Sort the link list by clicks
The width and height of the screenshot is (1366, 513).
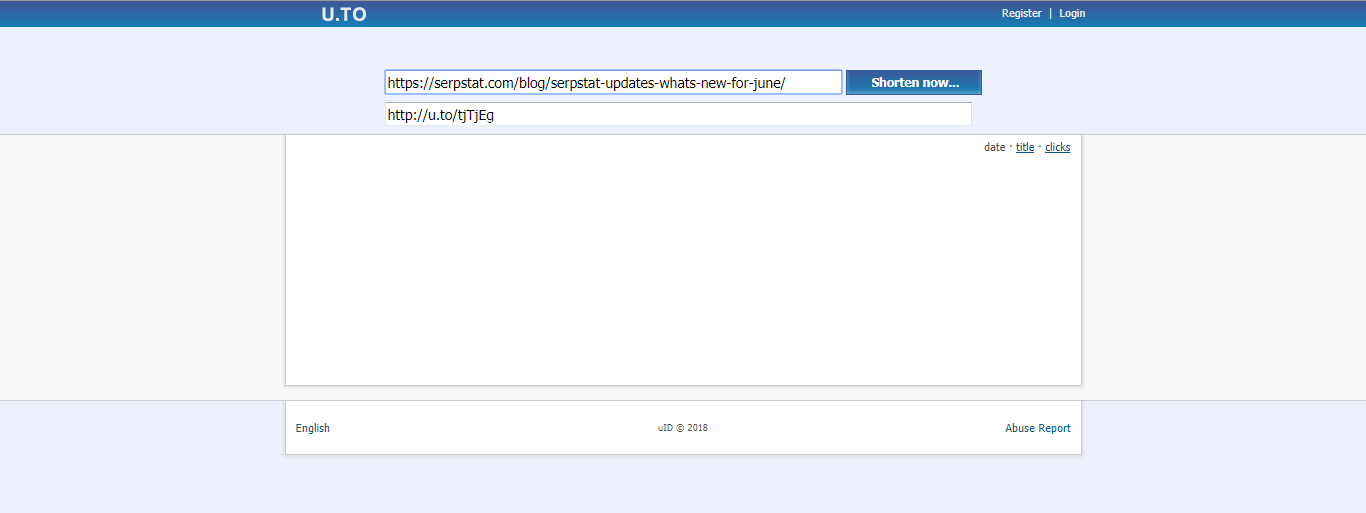pos(1057,147)
